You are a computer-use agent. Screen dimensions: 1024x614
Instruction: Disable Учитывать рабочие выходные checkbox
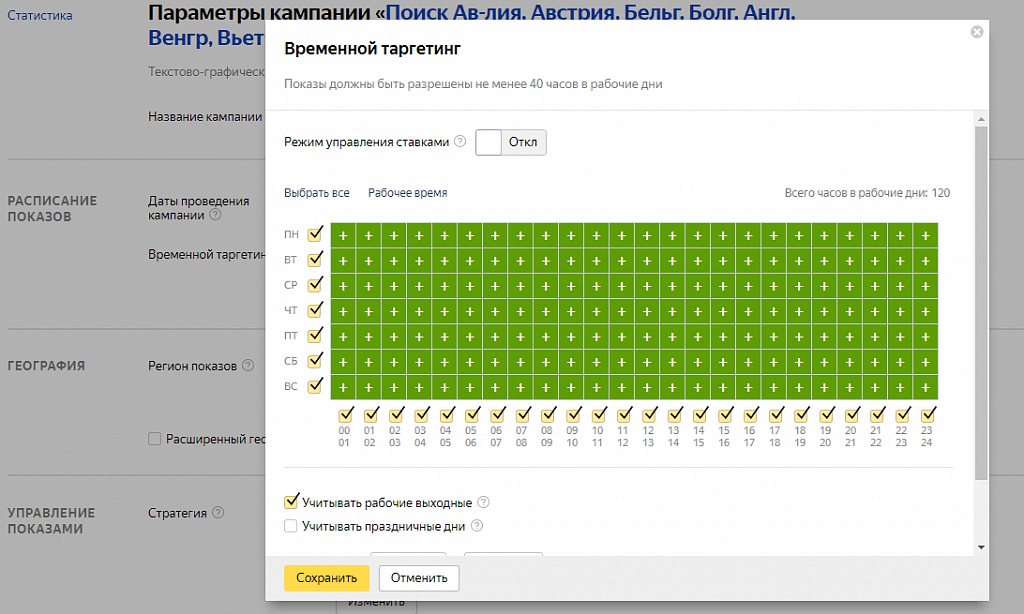291,502
